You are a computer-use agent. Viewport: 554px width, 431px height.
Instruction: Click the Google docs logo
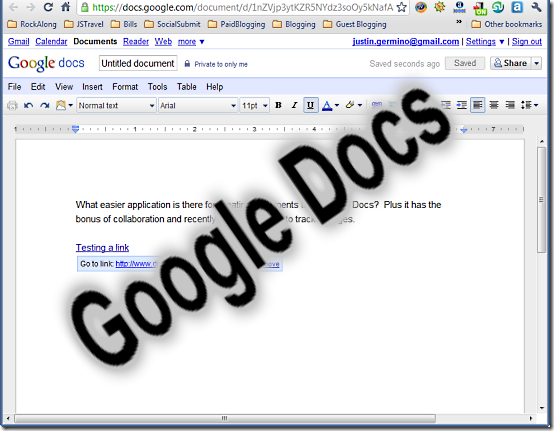46,64
